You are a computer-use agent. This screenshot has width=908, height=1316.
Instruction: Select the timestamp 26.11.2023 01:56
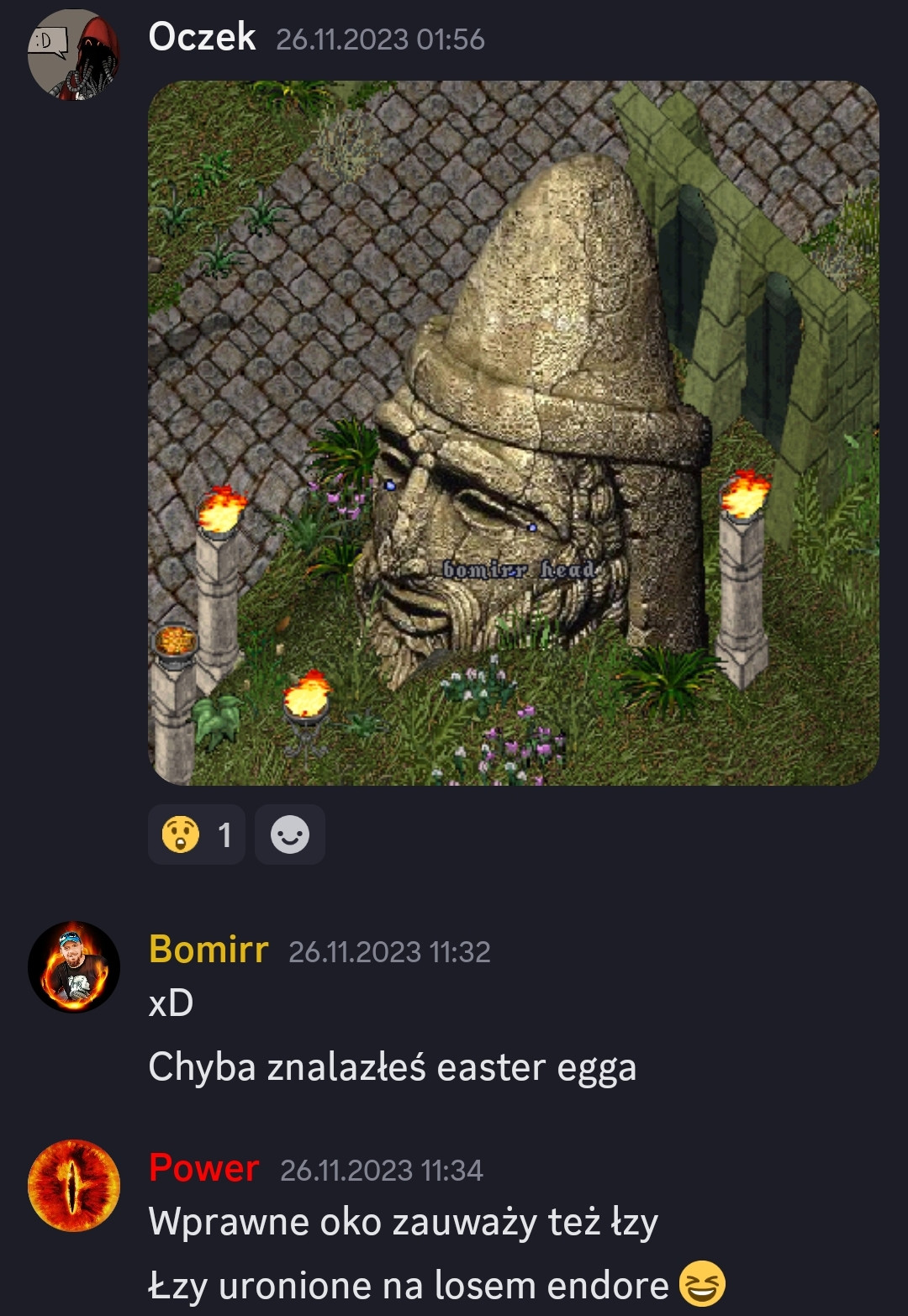coord(380,39)
